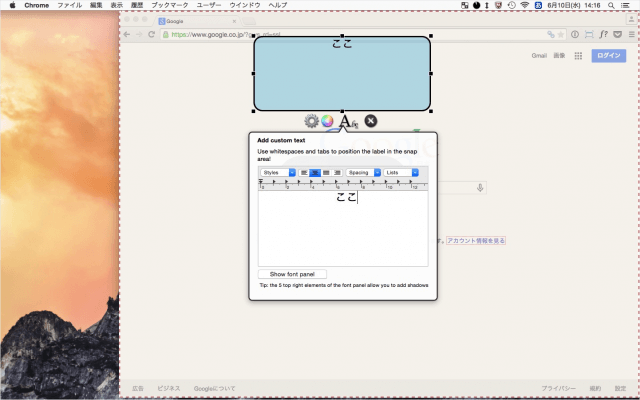Toggle left text alignment
The width and height of the screenshot is (640, 400).
pos(304,172)
